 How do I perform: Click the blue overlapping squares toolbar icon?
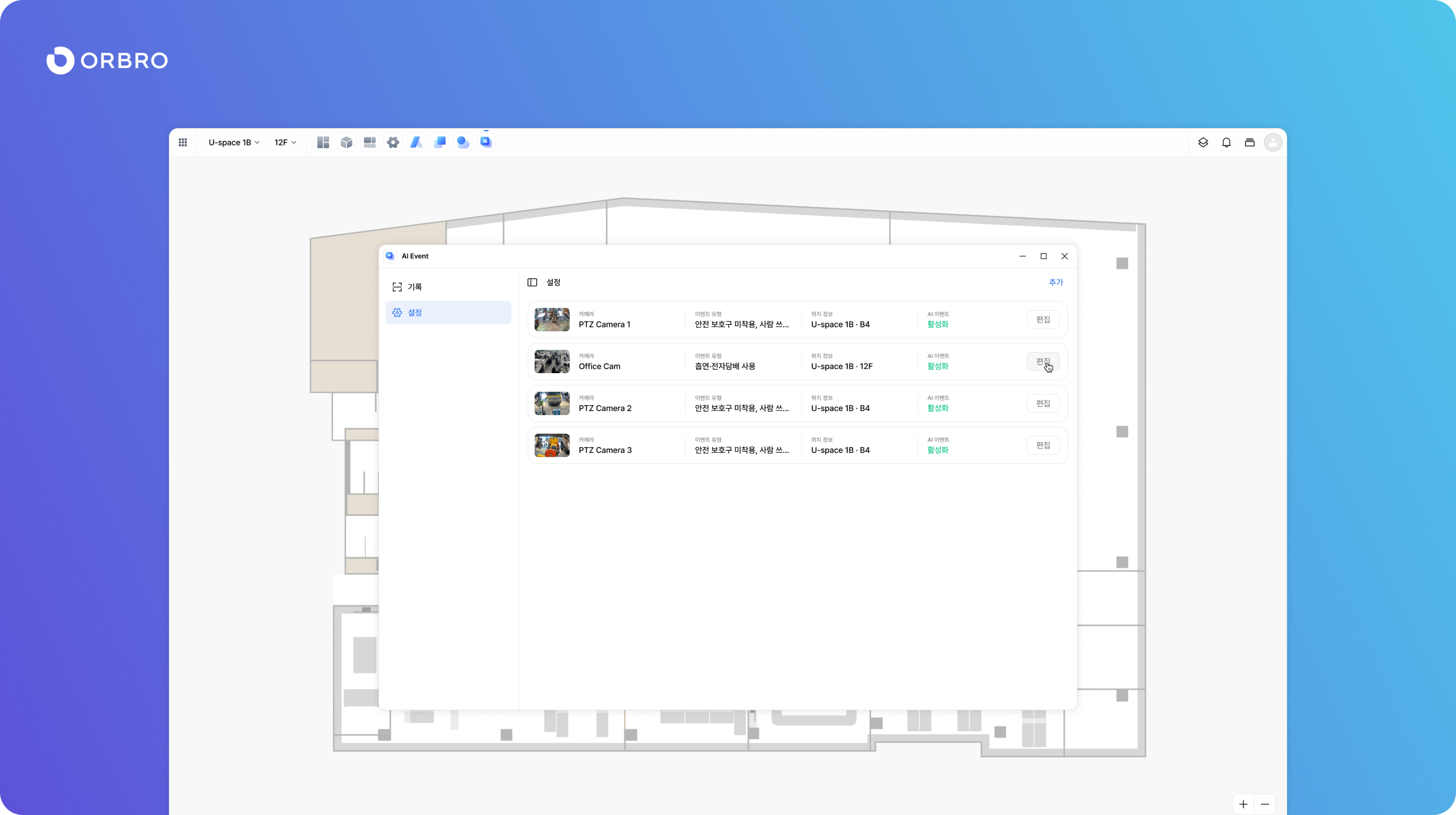tap(440, 142)
